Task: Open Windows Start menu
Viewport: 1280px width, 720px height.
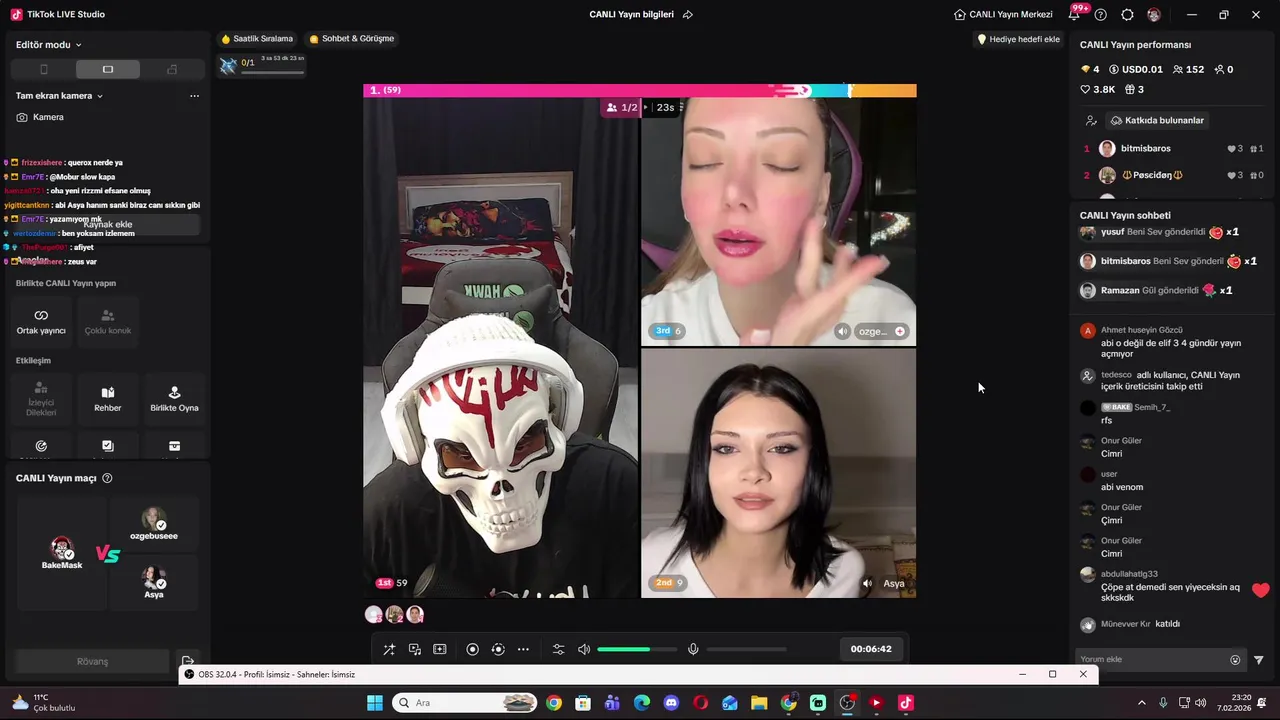Action: 375,703
